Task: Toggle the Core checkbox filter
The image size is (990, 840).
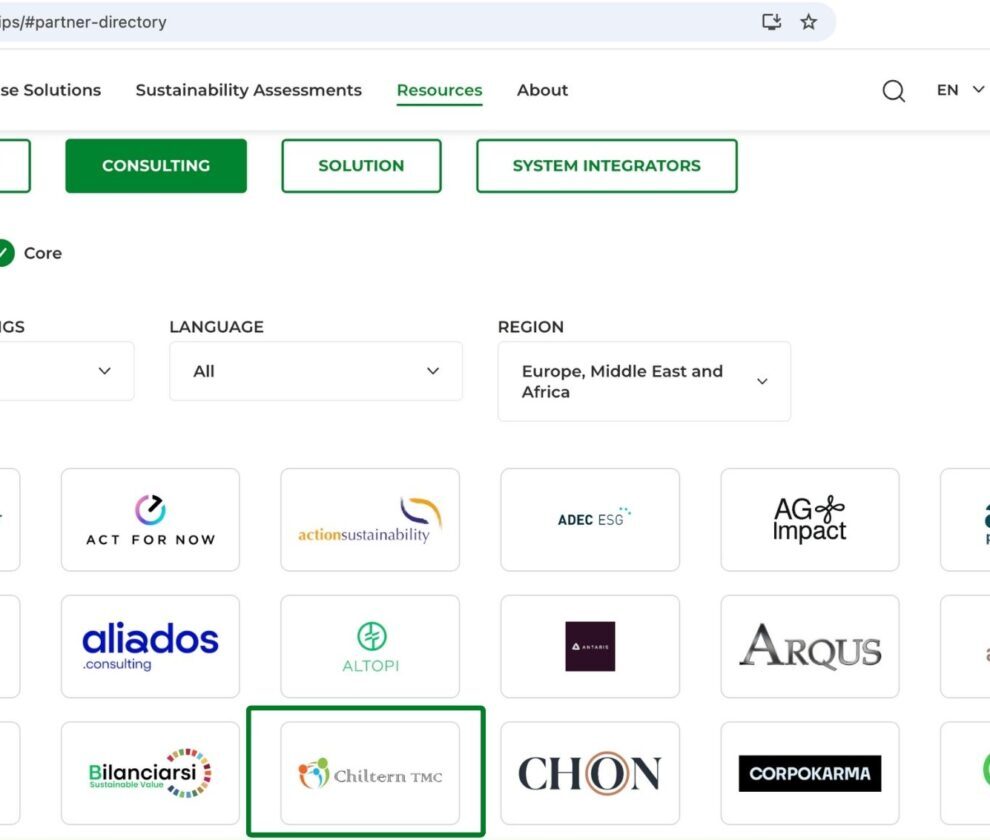Action: coord(5,253)
